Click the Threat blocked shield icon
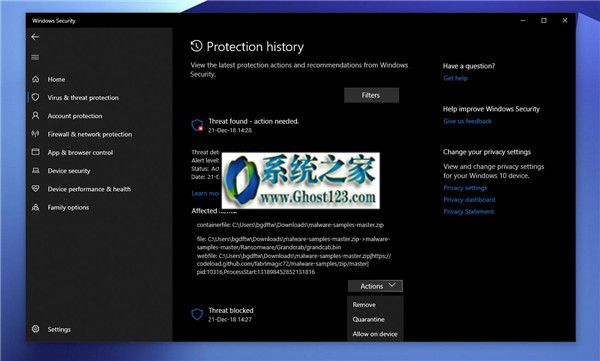The height and width of the screenshot is (361, 600). click(x=197, y=314)
